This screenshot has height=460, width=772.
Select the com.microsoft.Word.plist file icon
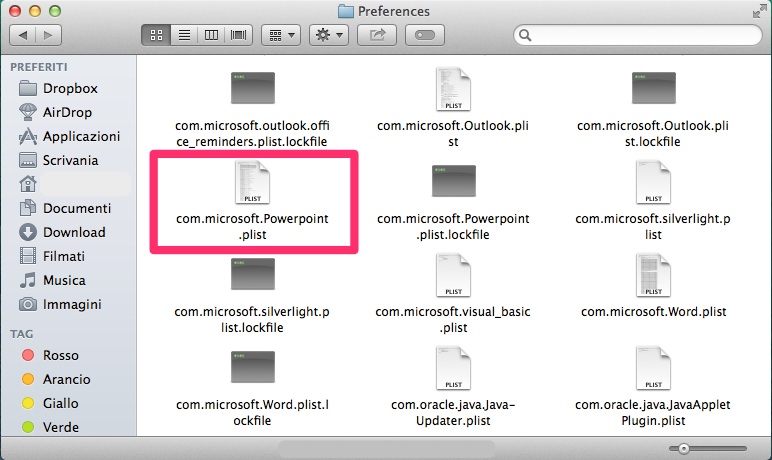coord(653,275)
